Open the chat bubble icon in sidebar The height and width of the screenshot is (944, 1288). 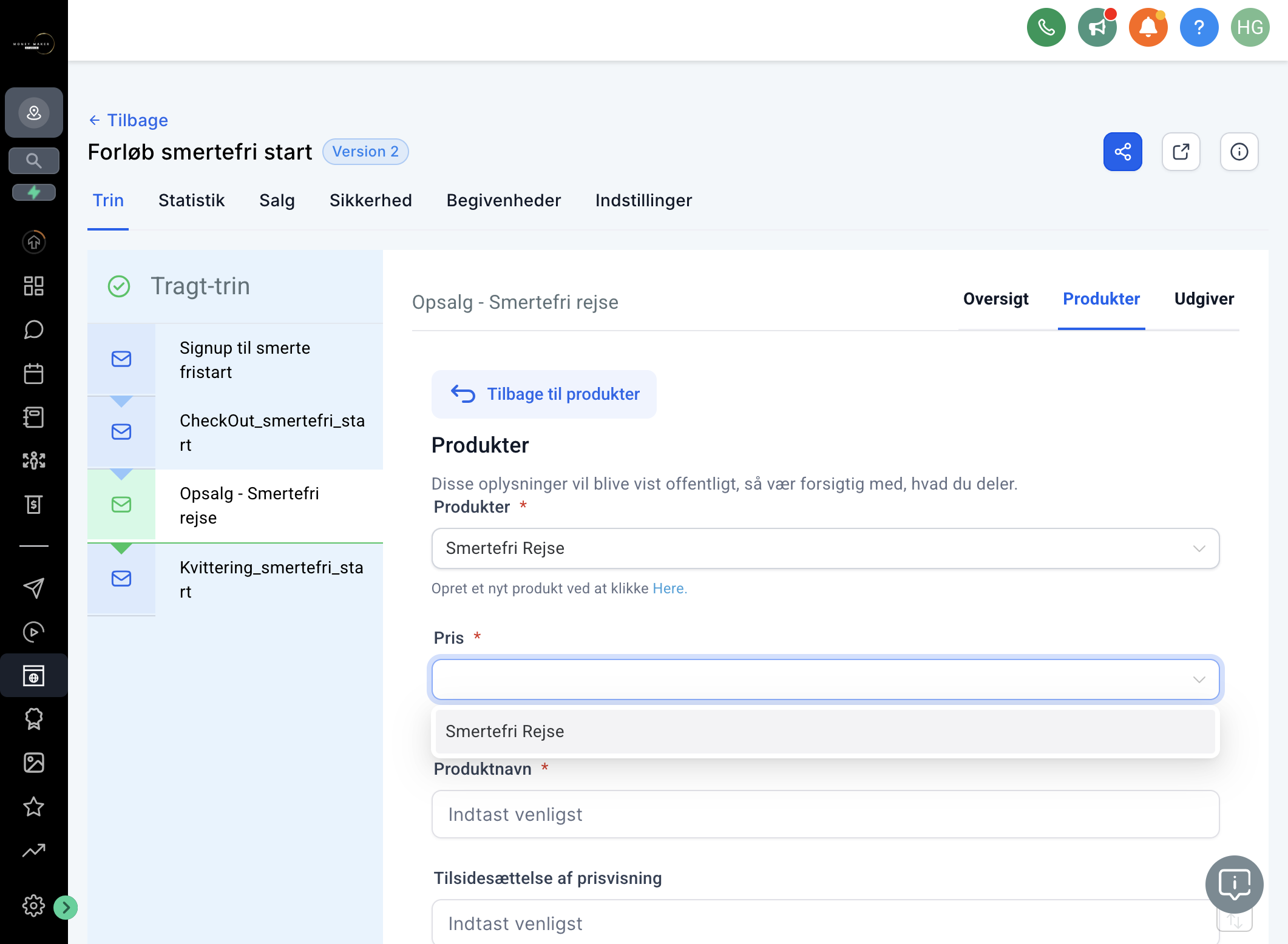tap(34, 329)
